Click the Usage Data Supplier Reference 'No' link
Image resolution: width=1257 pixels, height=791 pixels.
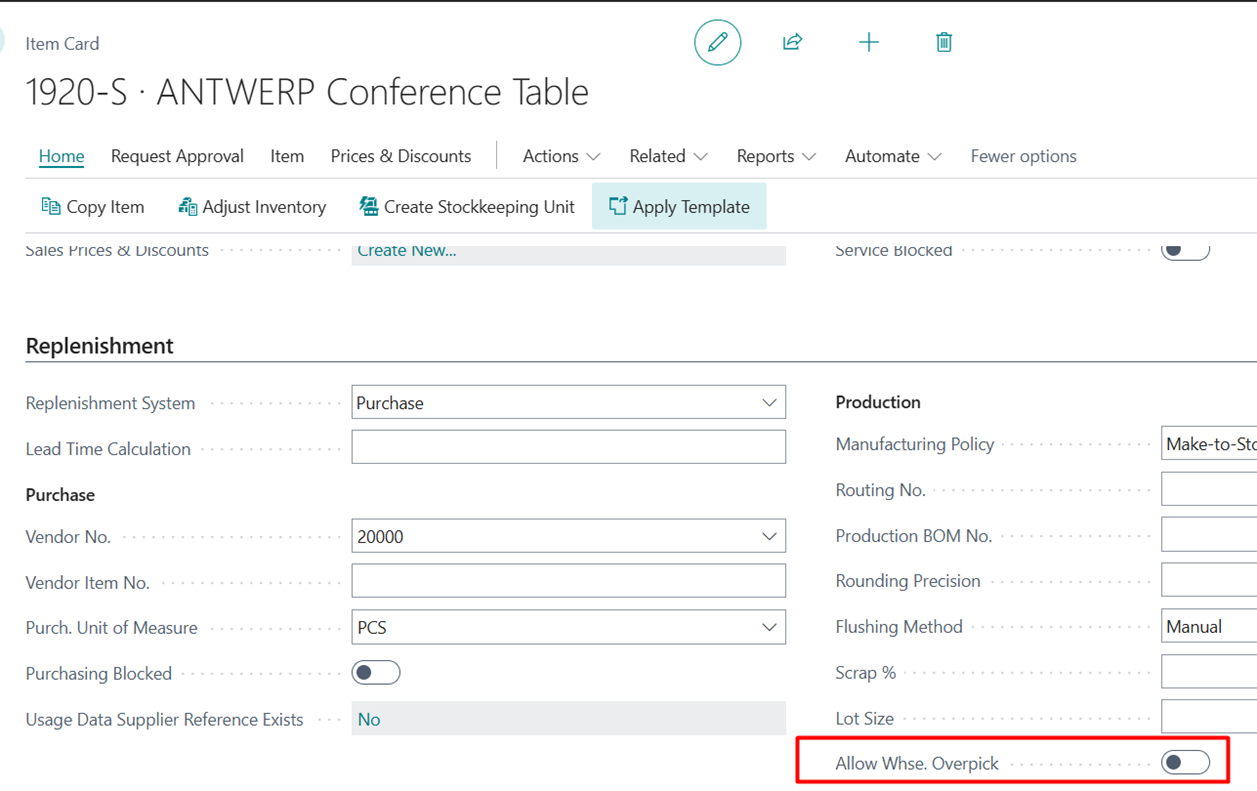click(x=369, y=719)
